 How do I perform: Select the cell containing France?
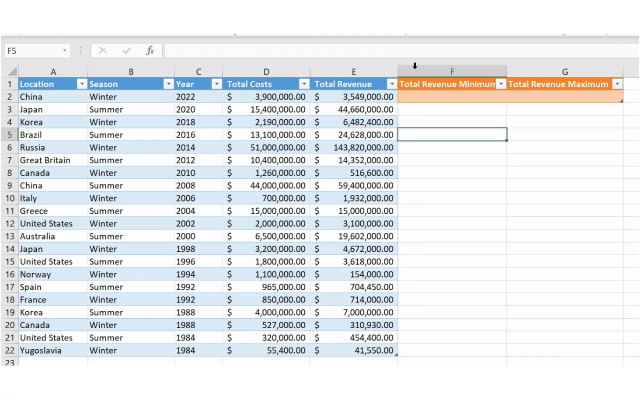(53, 300)
